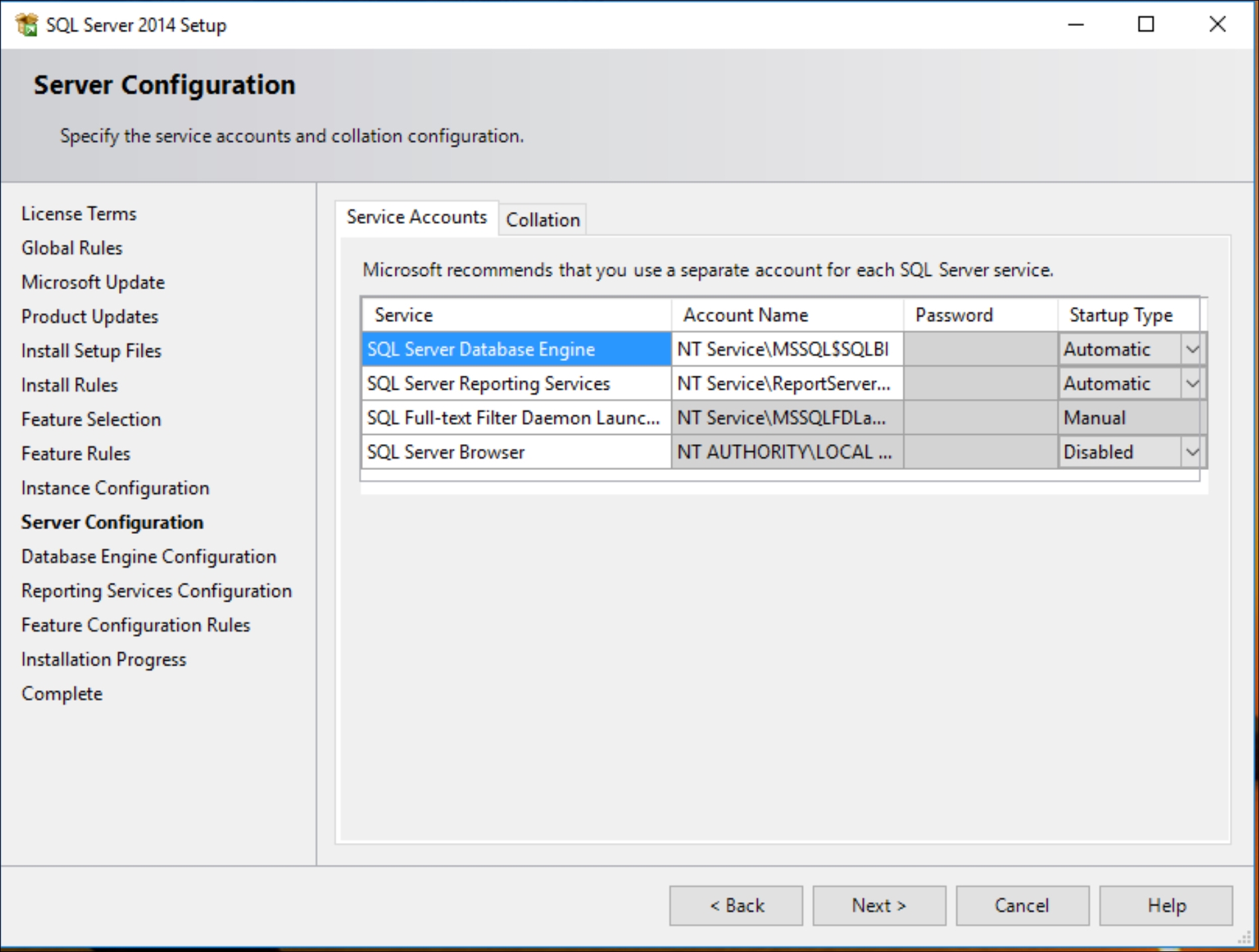Open Startup Type dropdown for Reporting Services
The image size is (1259, 952).
(1192, 384)
